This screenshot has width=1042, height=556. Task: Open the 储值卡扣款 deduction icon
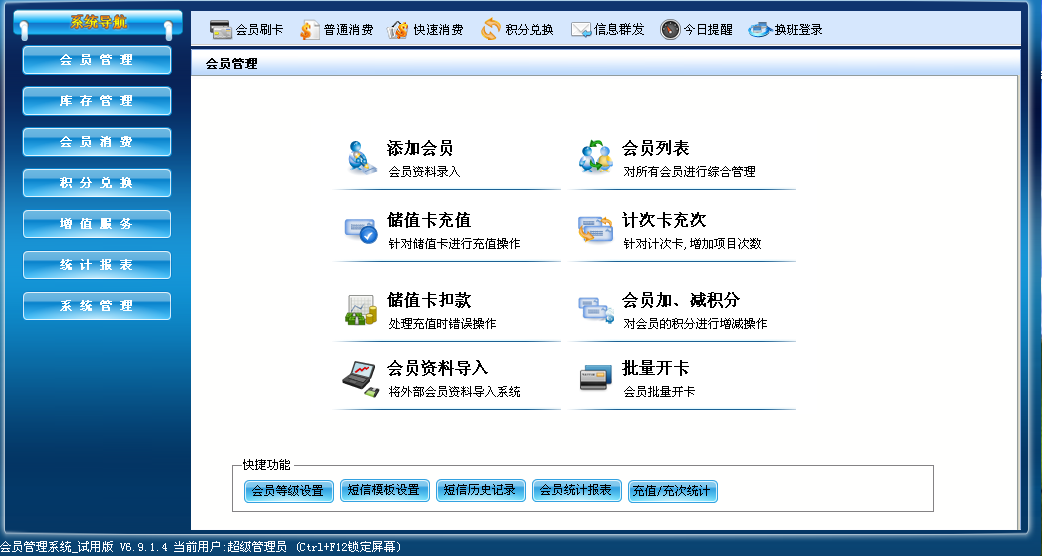click(359, 309)
